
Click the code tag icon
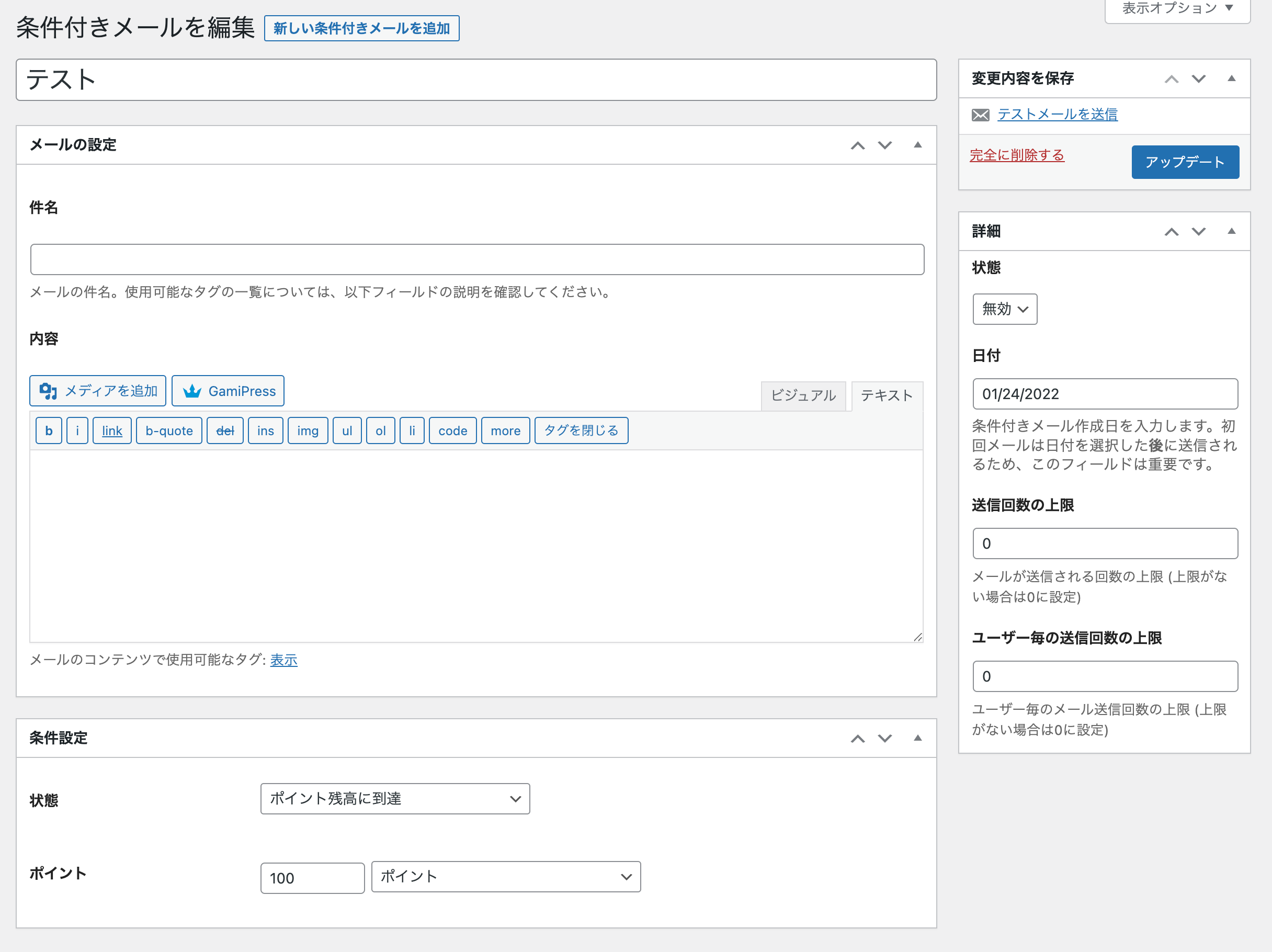(x=452, y=430)
